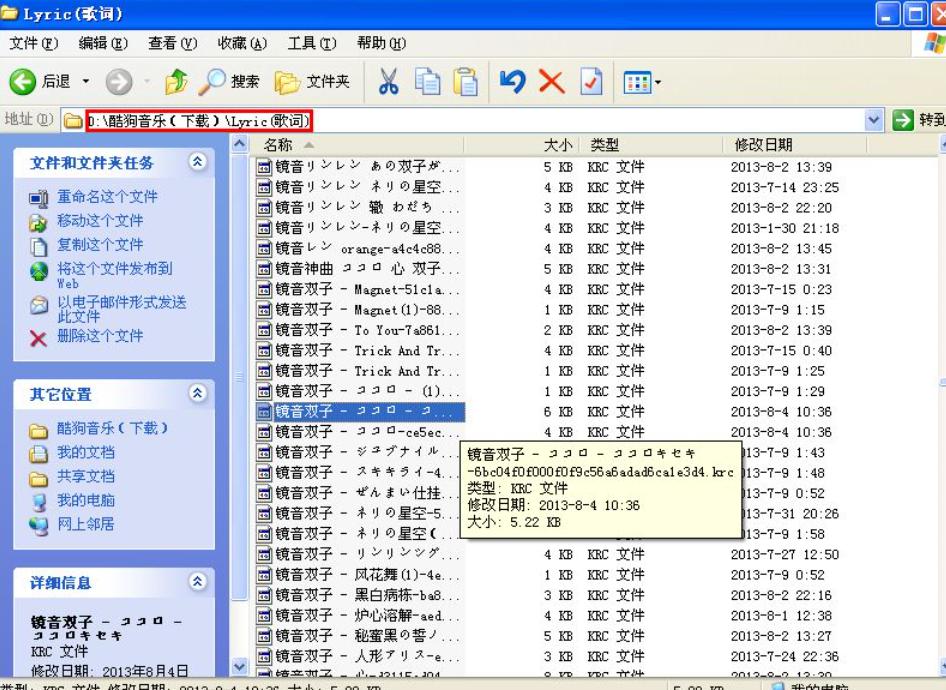This screenshot has height=690, width=946.
Task: Click the 重命名这个文件 link
Action: [107, 197]
